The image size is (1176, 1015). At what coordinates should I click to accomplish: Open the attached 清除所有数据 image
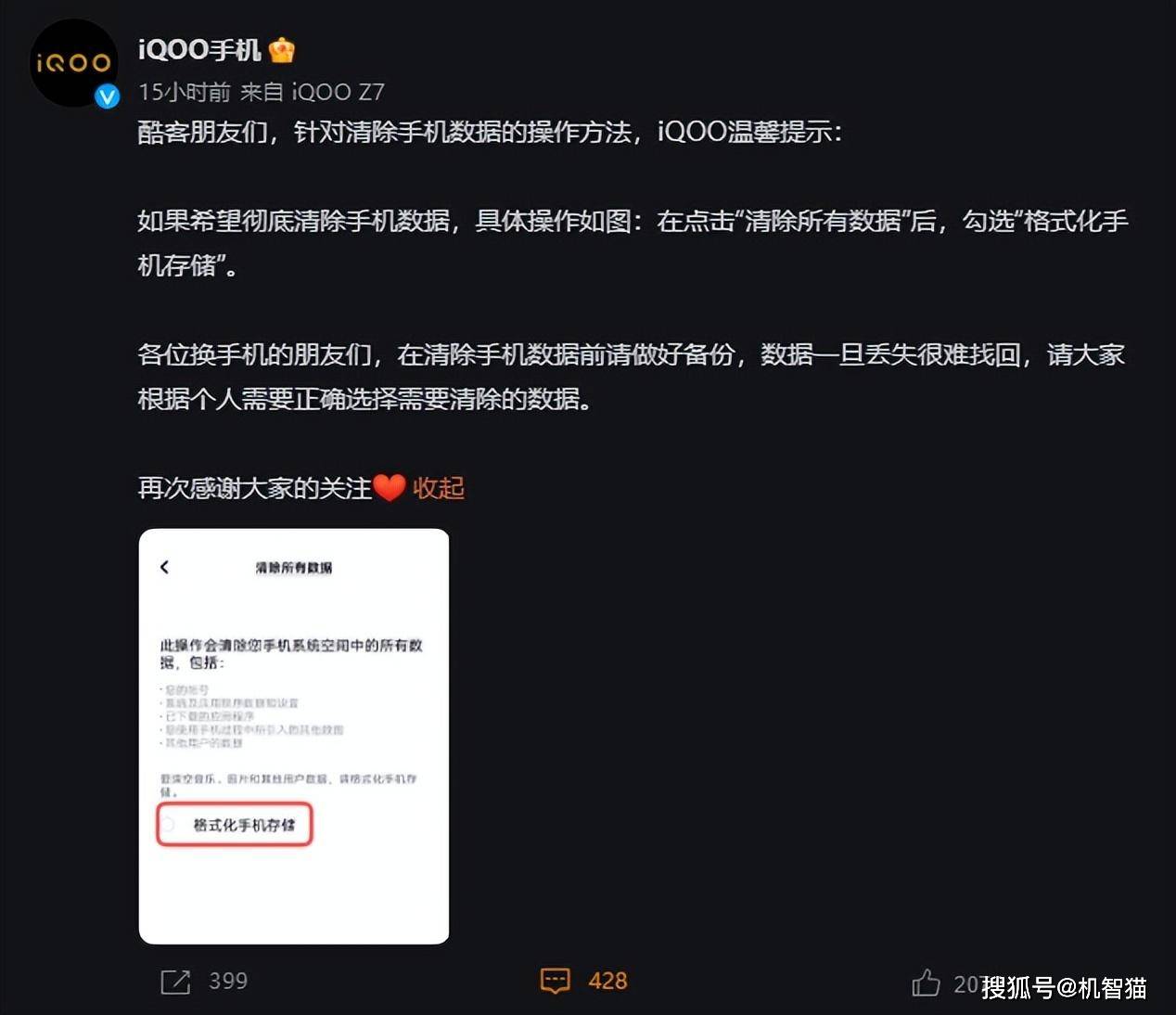pyautogui.click(x=294, y=737)
